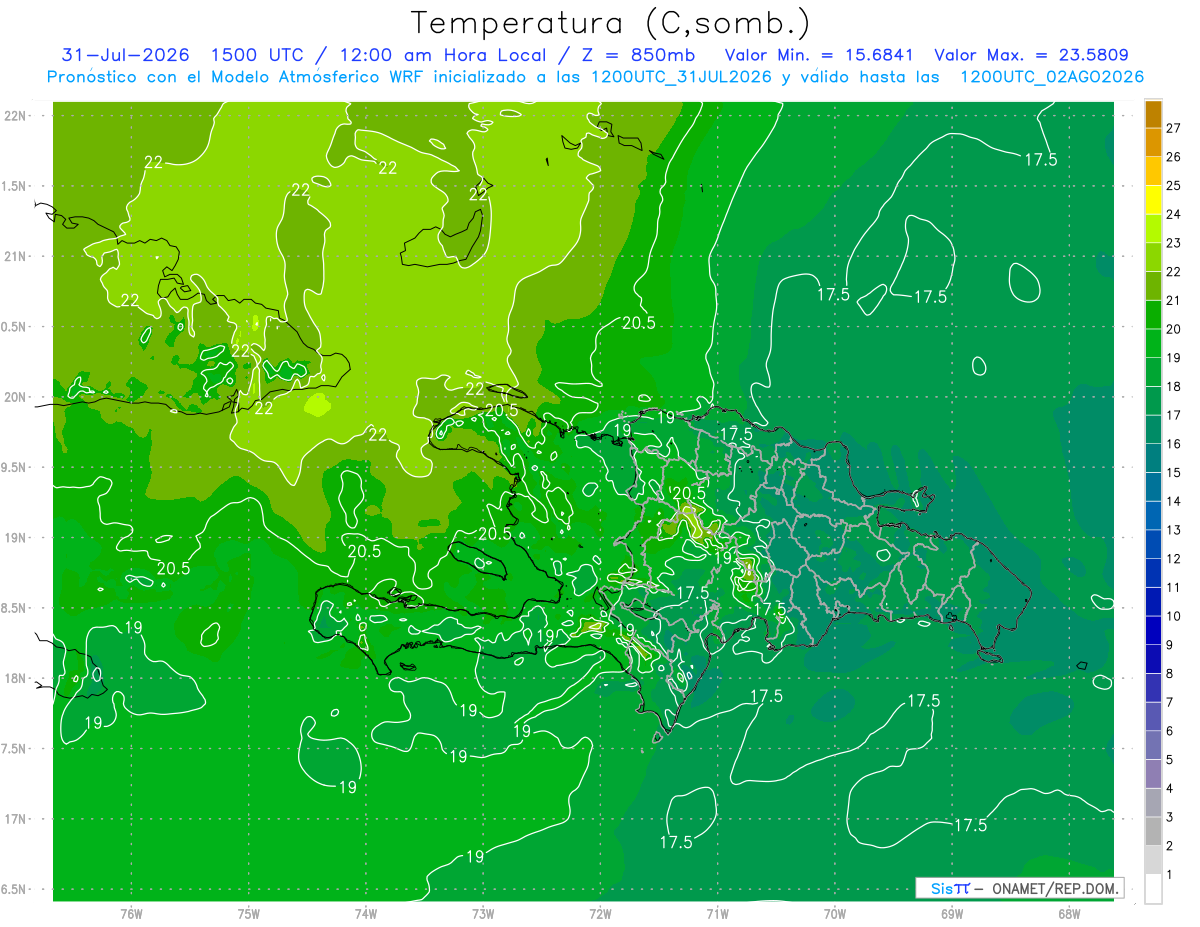The image size is (1200, 927).
Task: Click the '1500 UTC' time text
Action: click(x=258, y=55)
